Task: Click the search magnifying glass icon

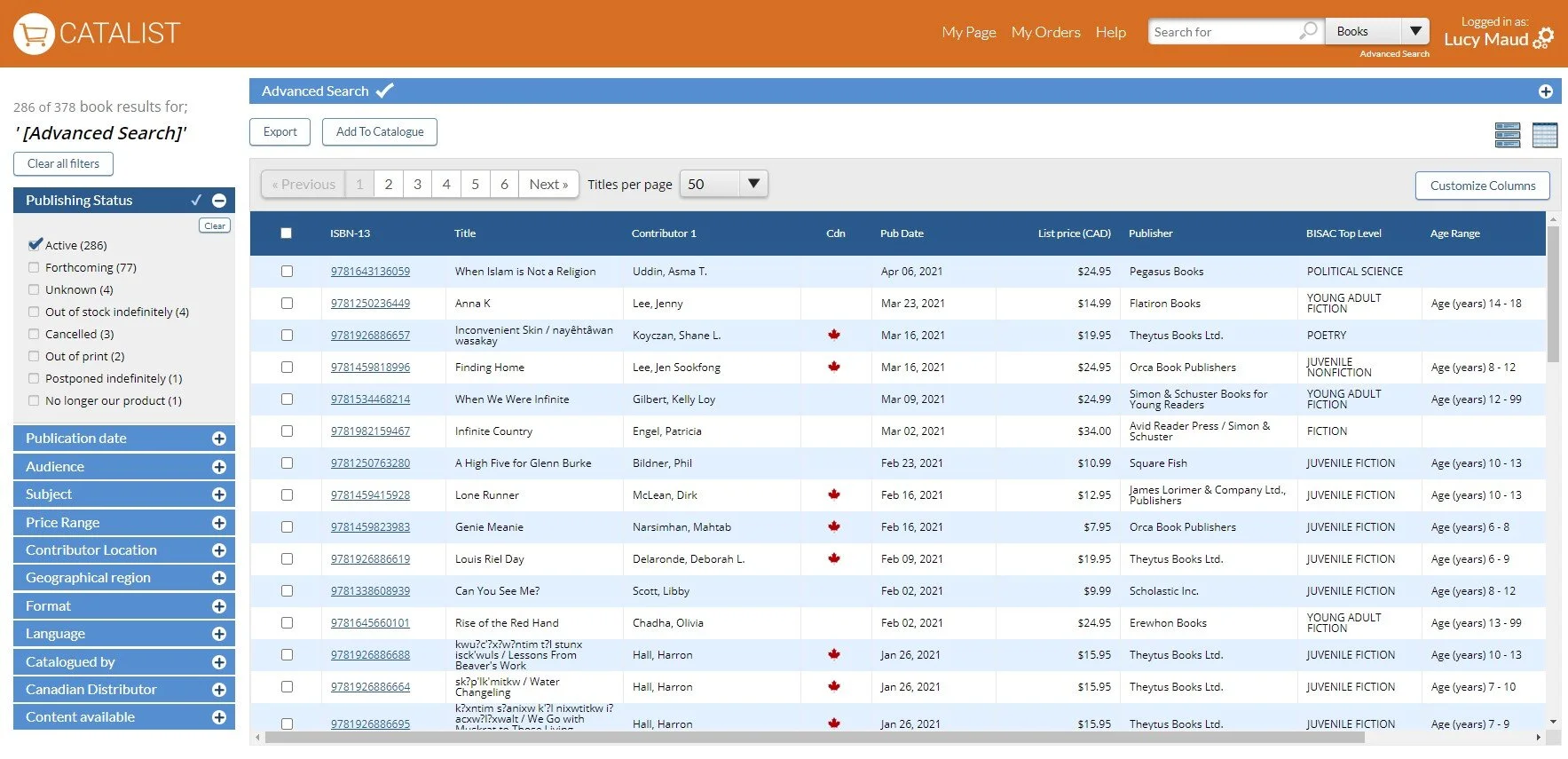Action: [1308, 31]
